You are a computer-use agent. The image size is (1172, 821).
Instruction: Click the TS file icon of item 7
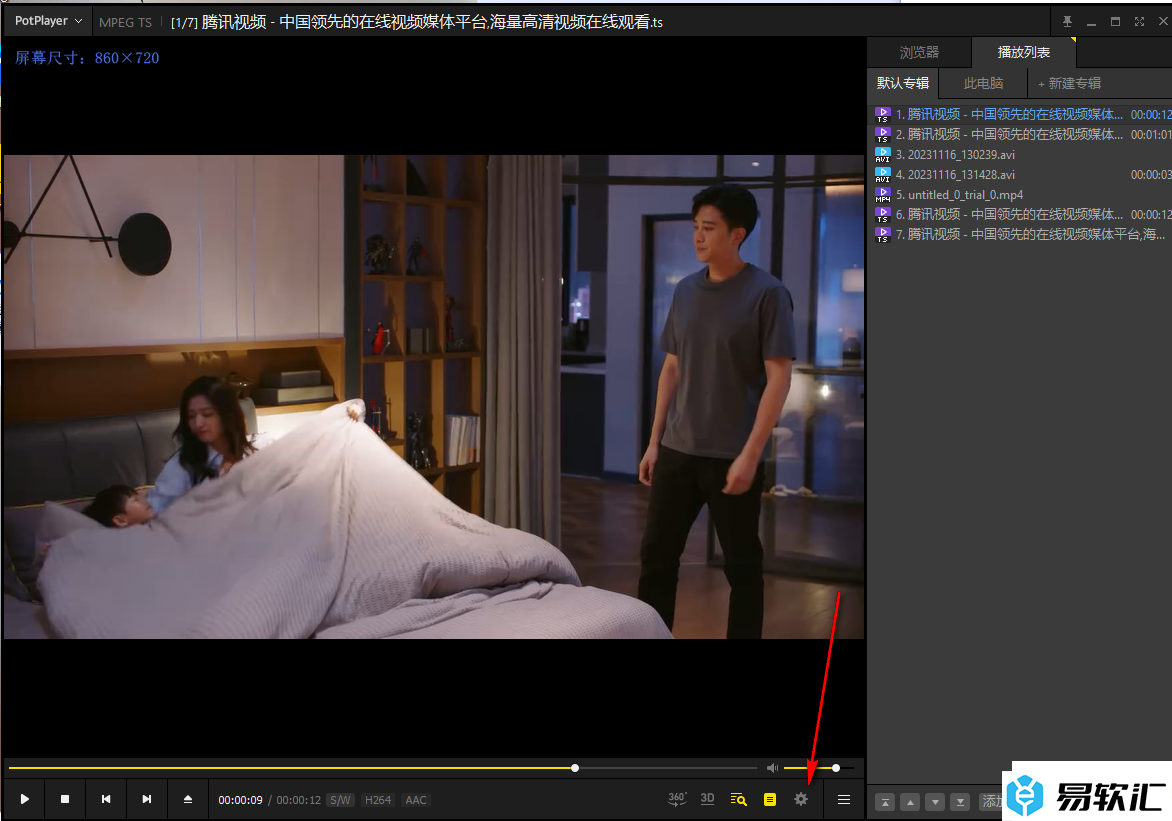tap(883, 234)
